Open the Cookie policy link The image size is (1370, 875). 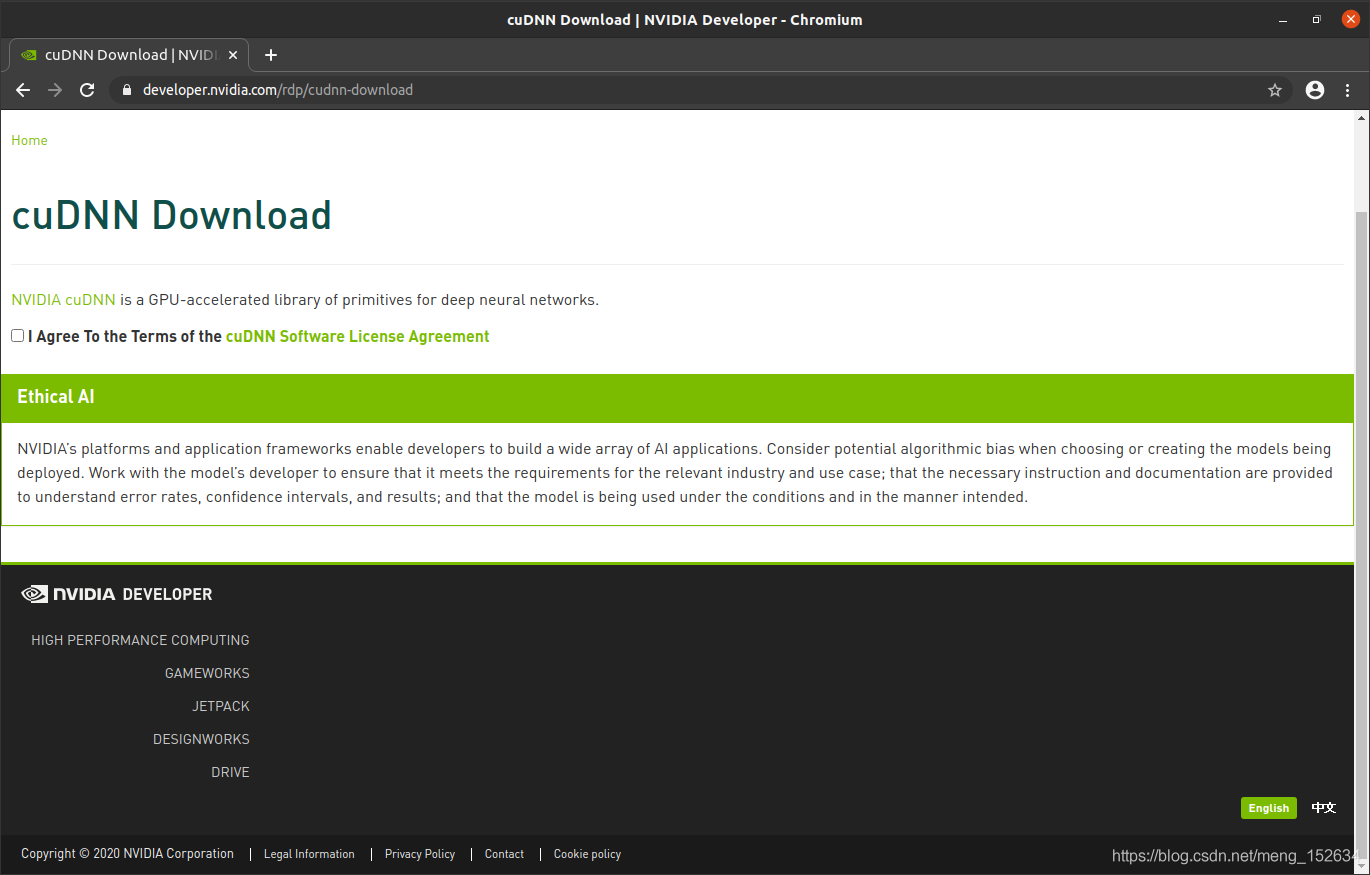(587, 854)
